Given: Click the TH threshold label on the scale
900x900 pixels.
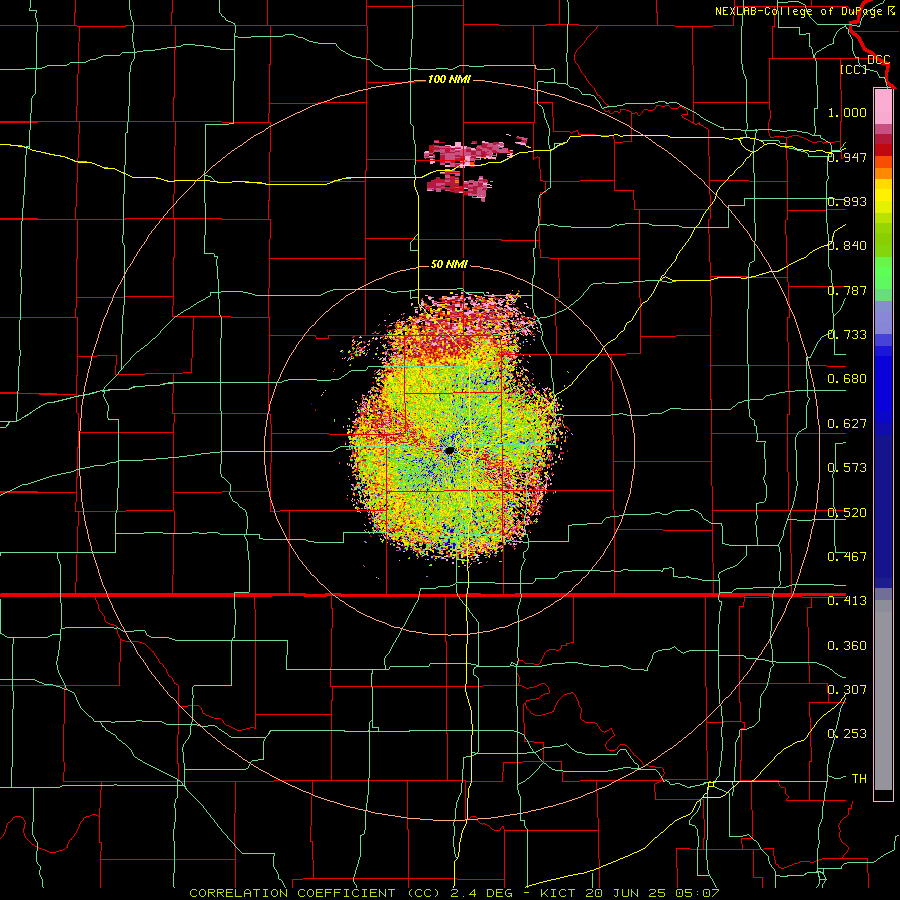Looking at the screenshot, I should click(x=859, y=779).
